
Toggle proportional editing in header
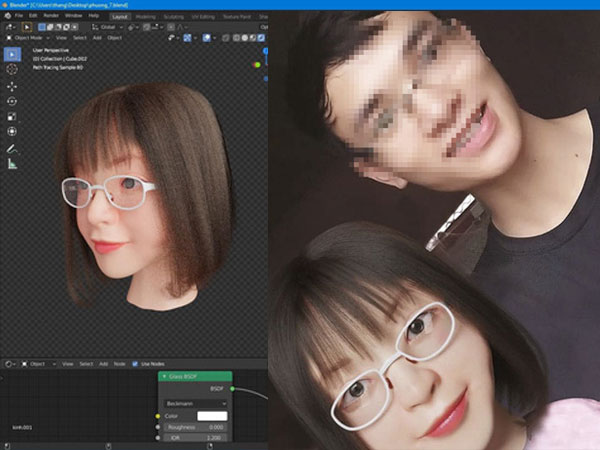(x=171, y=27)
